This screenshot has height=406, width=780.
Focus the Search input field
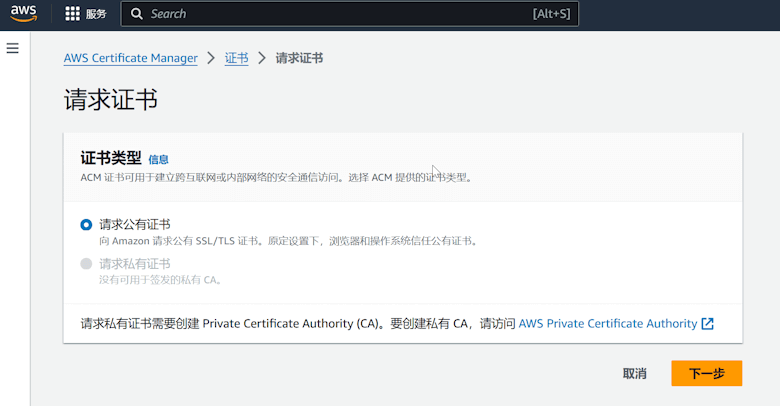350,14
